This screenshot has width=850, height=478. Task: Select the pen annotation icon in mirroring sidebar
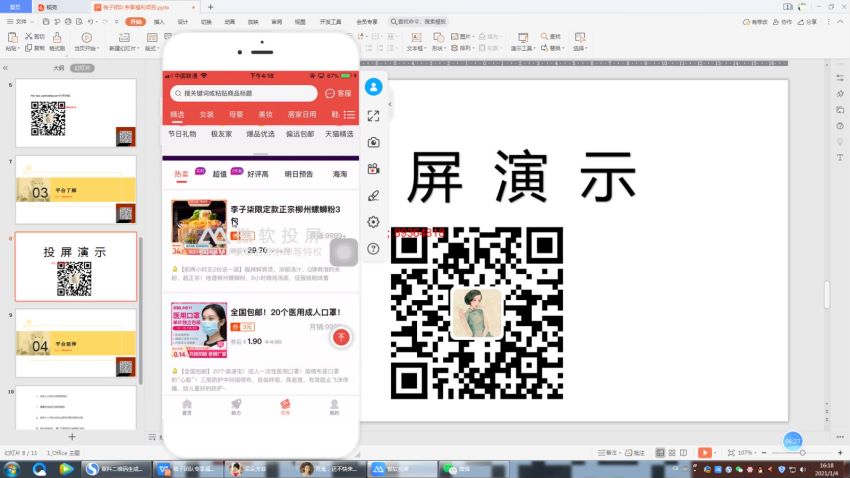374,196
